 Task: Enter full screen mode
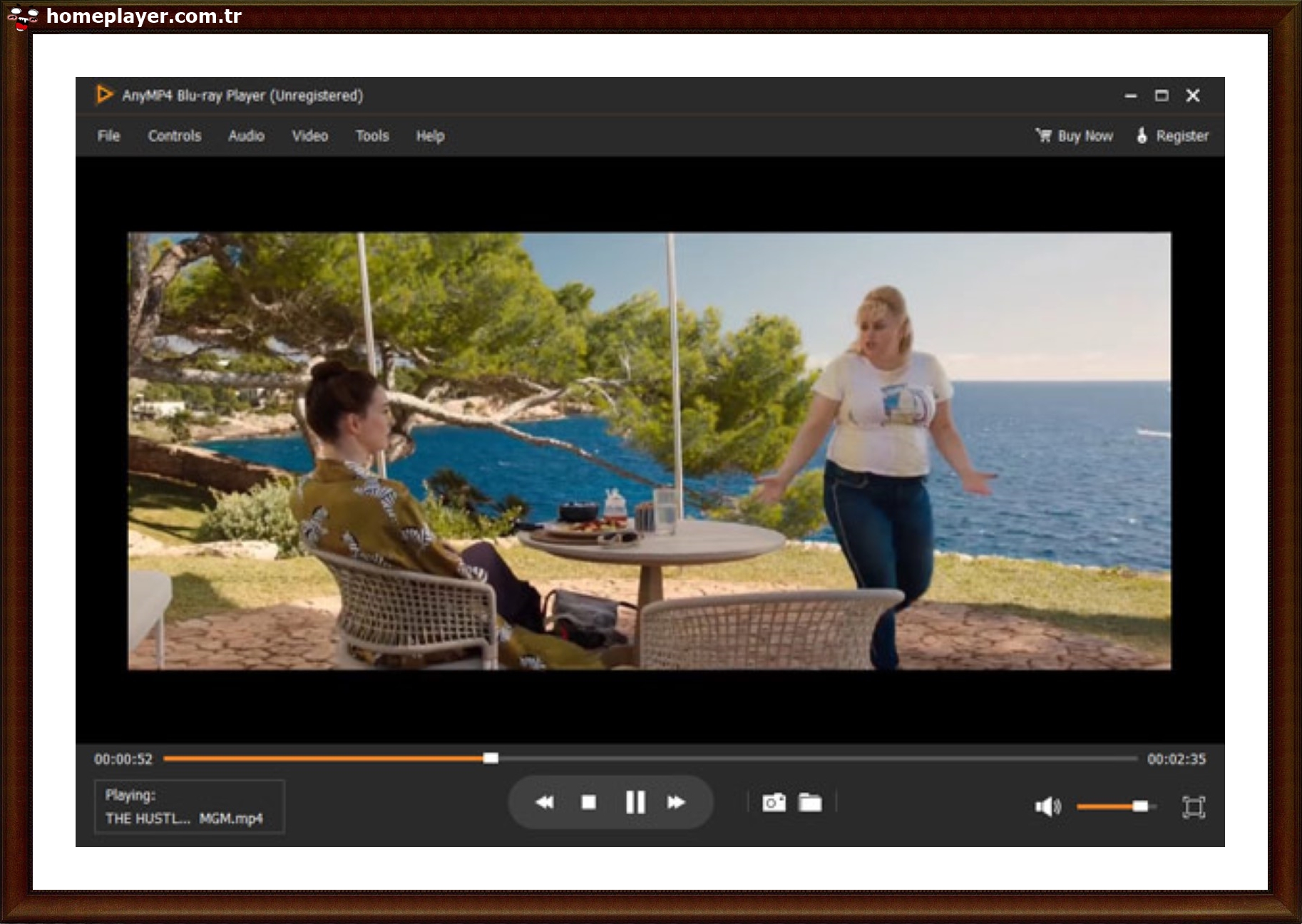pos(1195,804)
